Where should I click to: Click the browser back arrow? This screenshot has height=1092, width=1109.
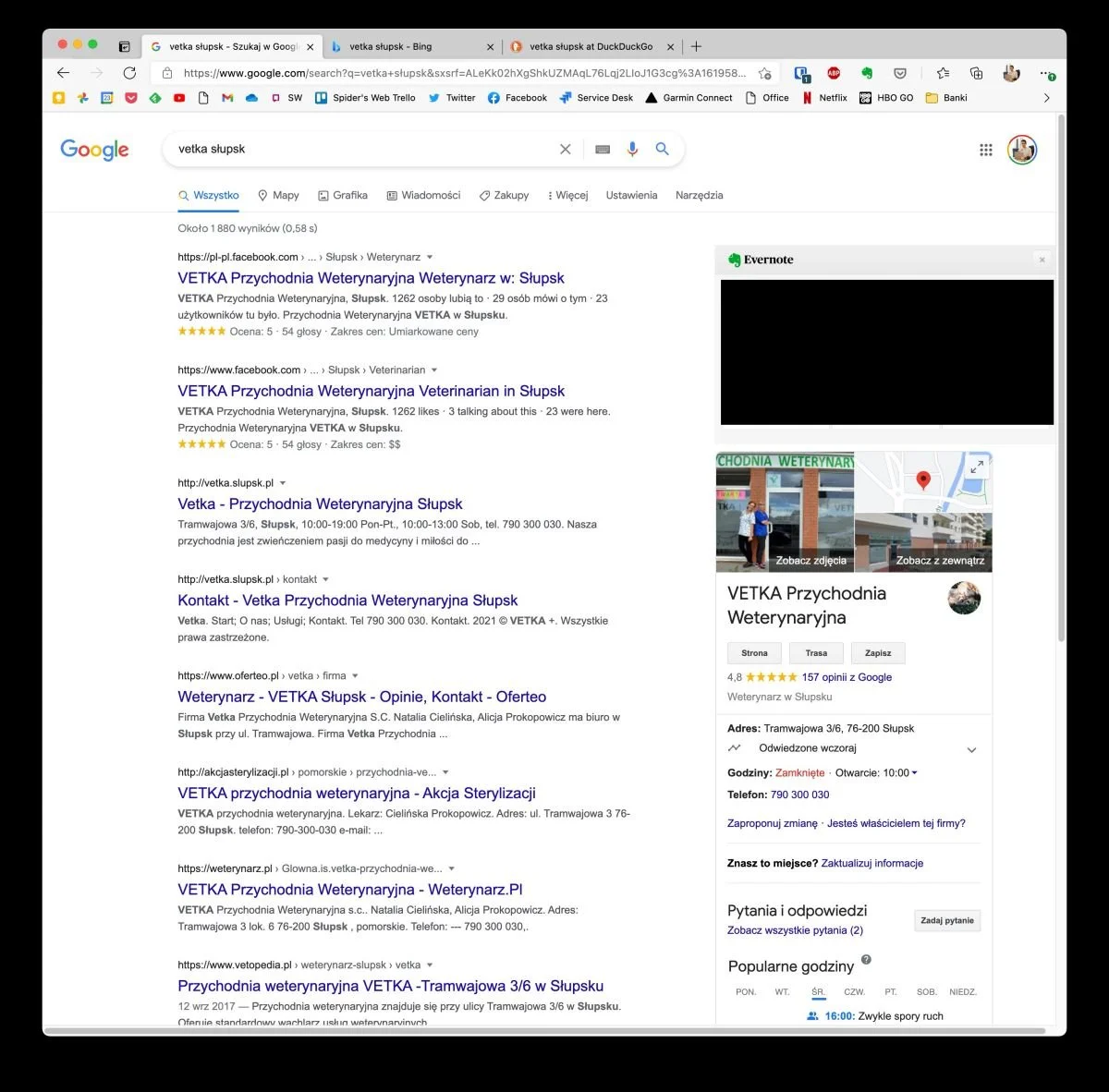pyautogui.click(x=63, y=73)
